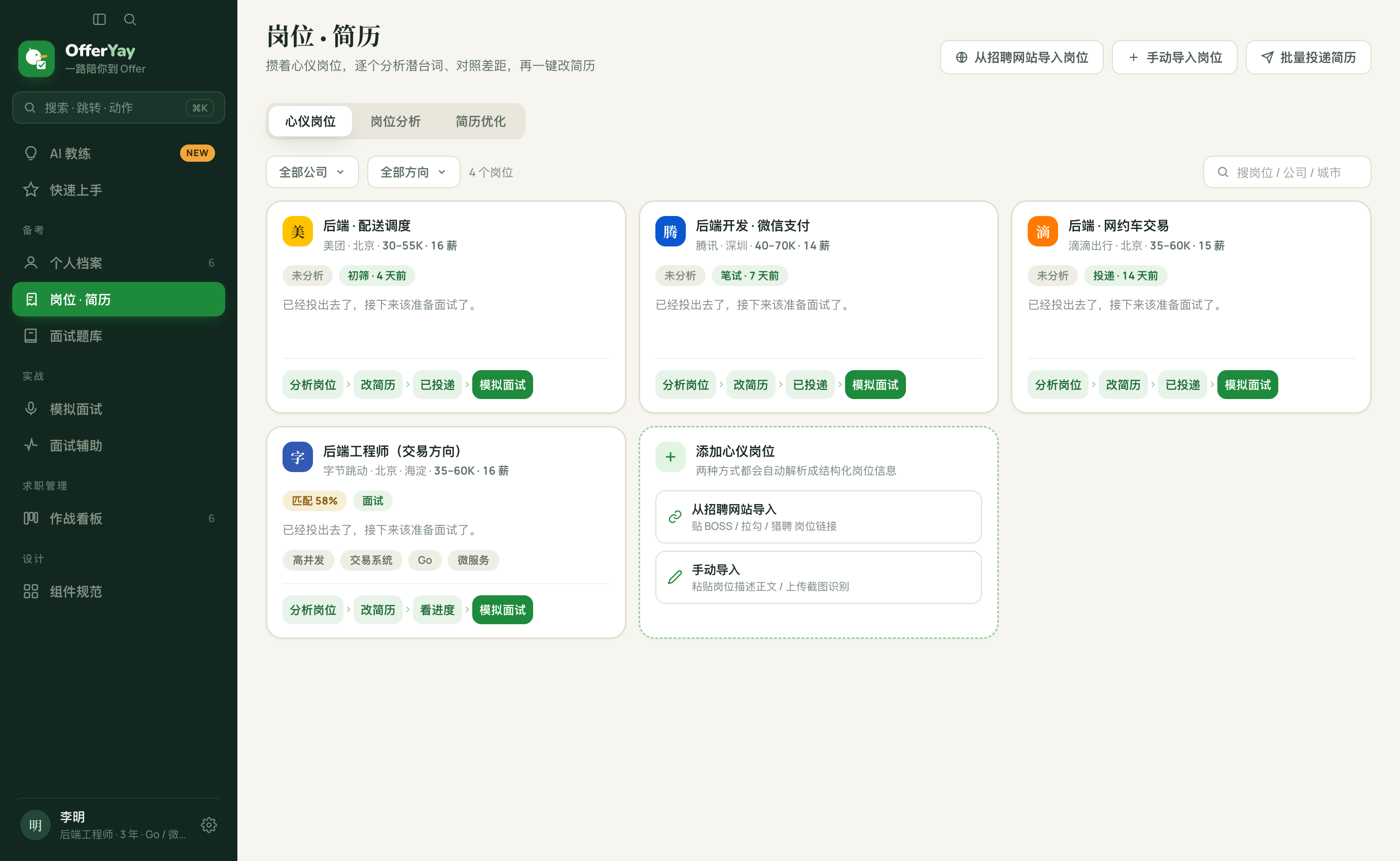Expand the 全部方向 filter dropdown
1400x861 pixels.
413,172
